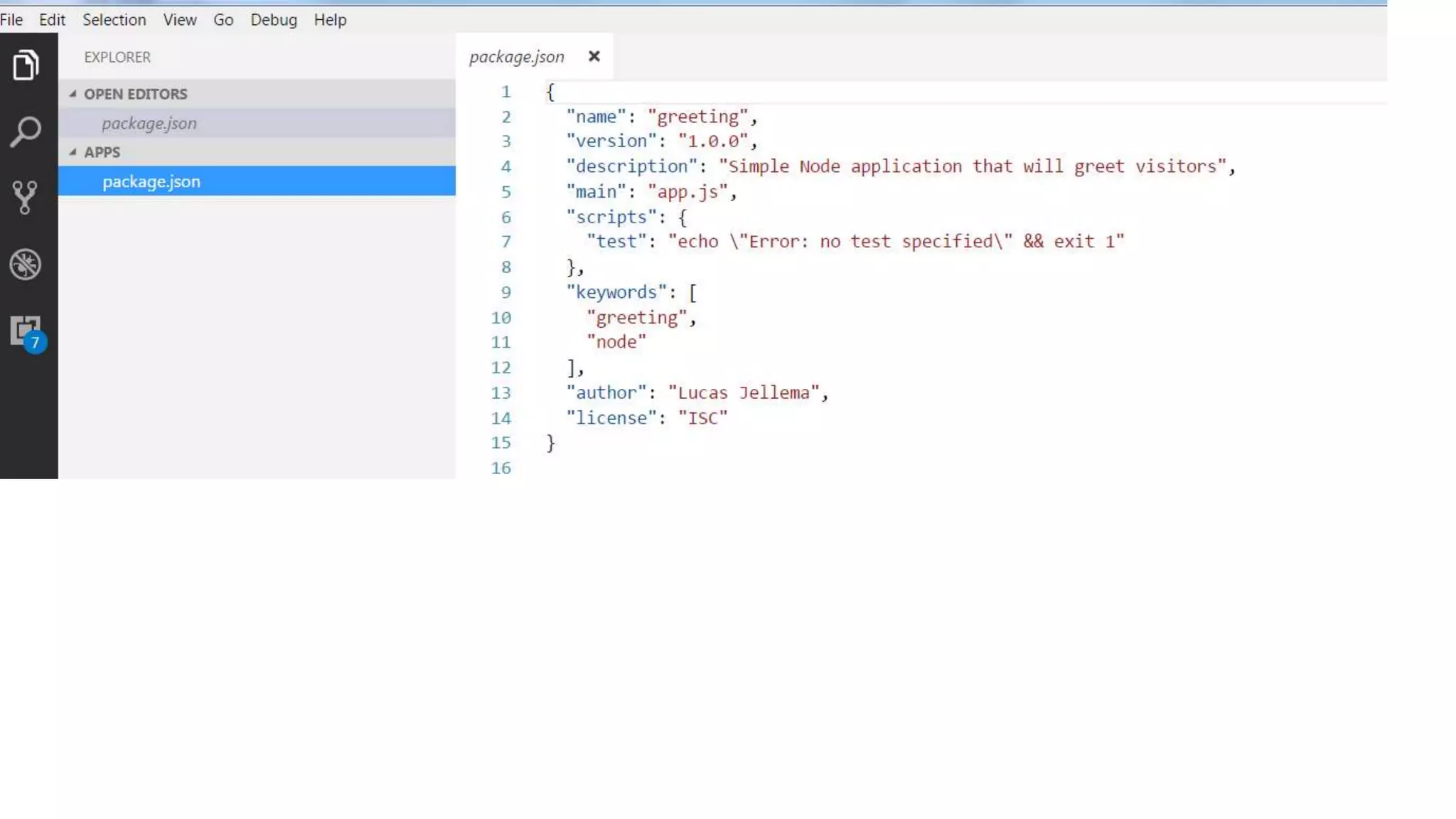Screen dimensions: 1456x819
Task: Collapse the APPS folder section arrow
Action: 73,152
